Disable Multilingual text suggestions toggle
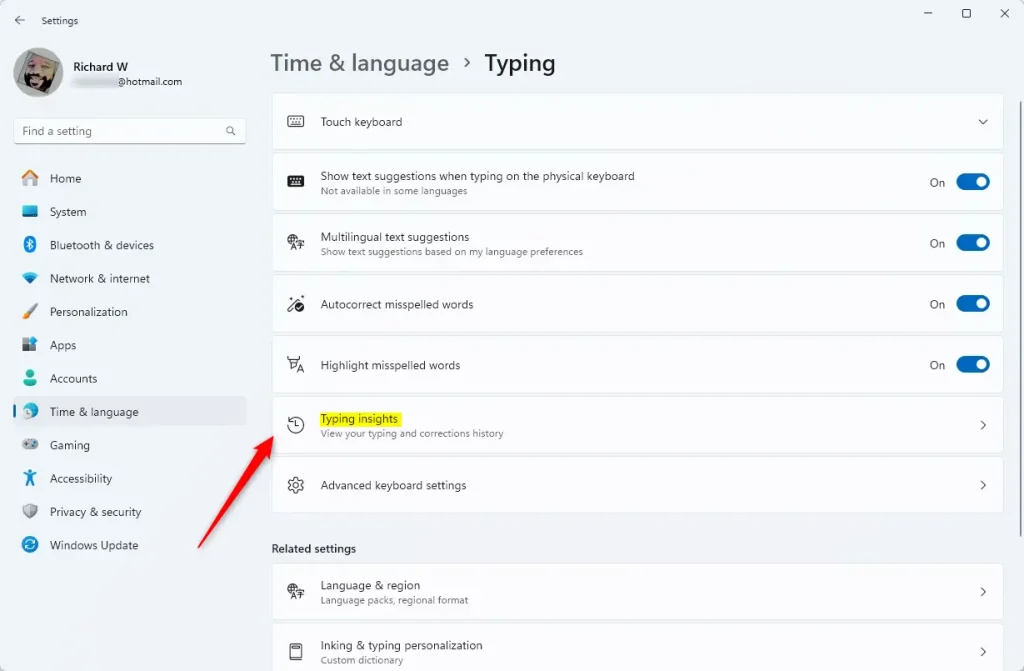The width and height of the screenshot is (1024, 671). pyautogui.click(x=972, y=243)
